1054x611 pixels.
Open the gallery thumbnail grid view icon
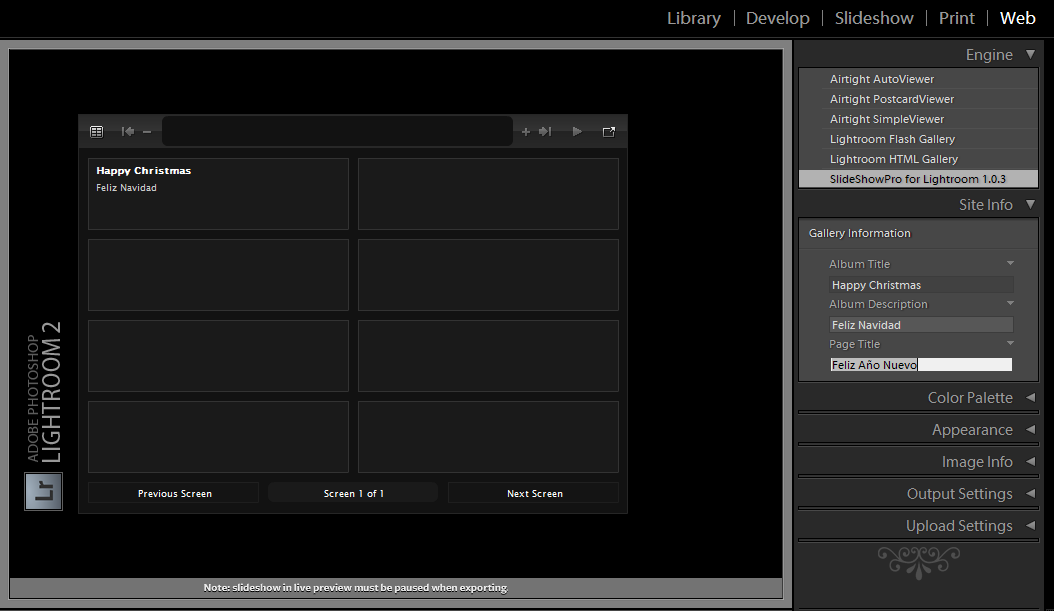point(97,132)
